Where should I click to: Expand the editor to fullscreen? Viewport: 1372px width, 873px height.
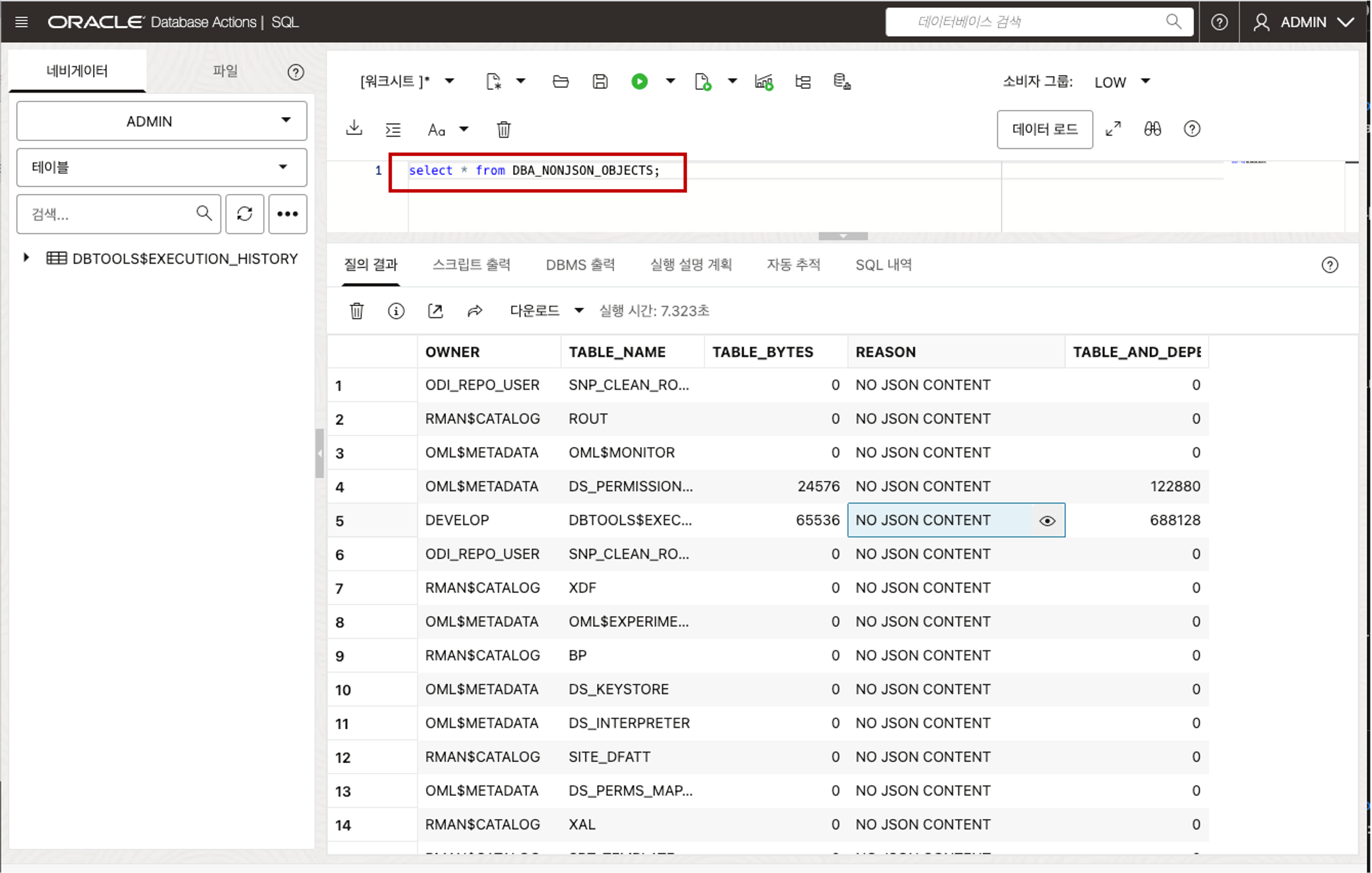[x=1113, y=129]
